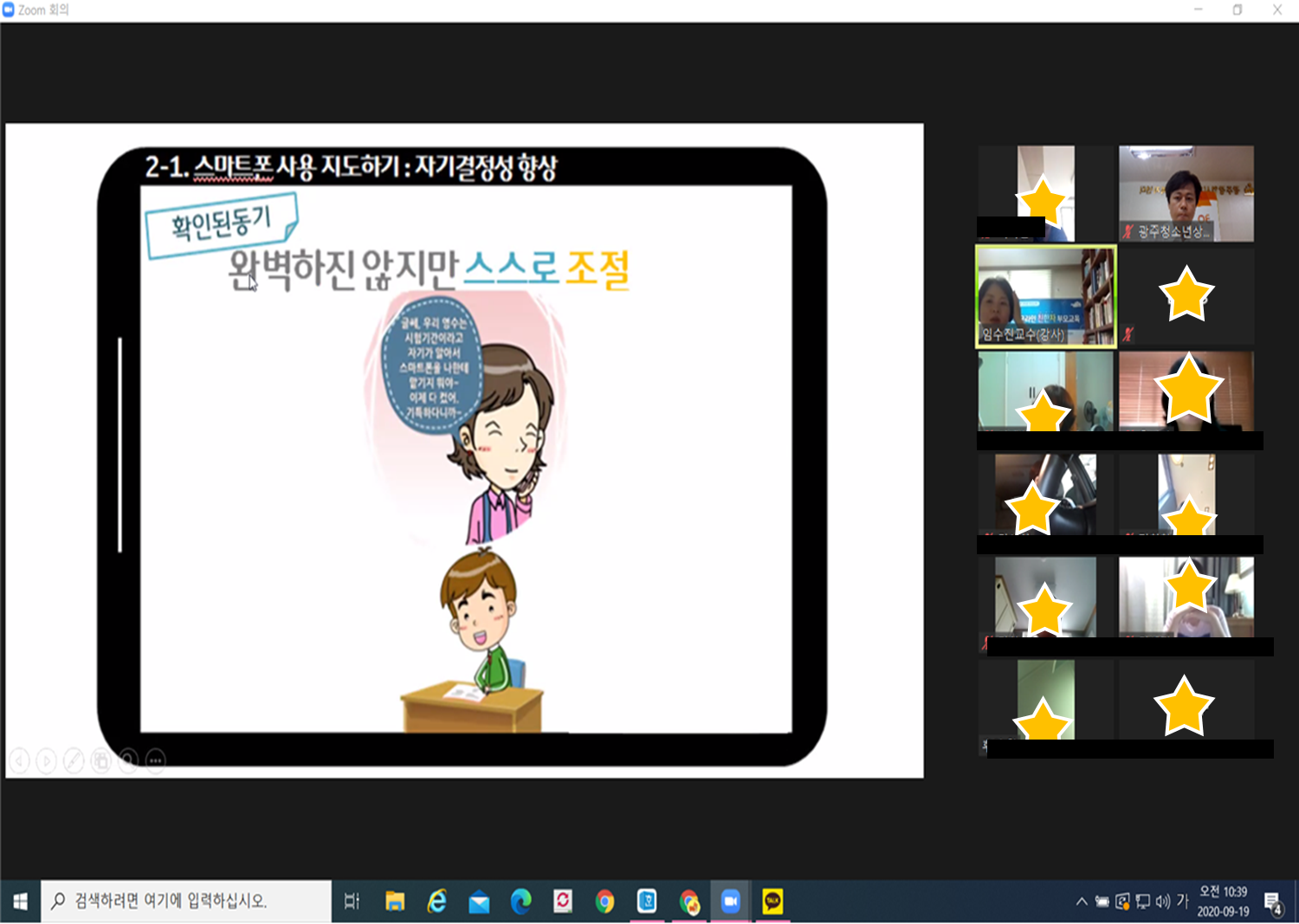The image size is (1299, 924).
Task: Toggle the Korean IME 가 language indicator
Action: tap(1182, 901)
